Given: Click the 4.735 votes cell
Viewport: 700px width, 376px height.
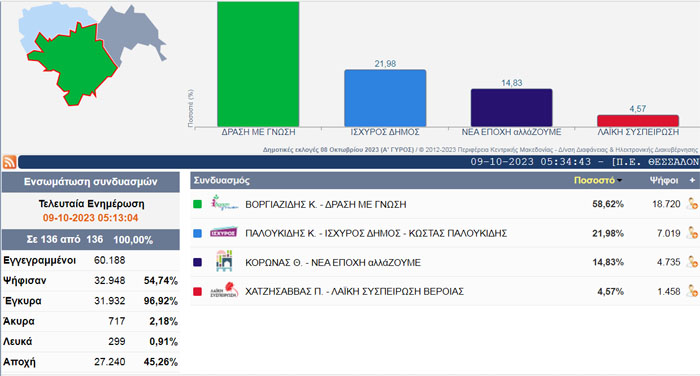Looking at the screenshot, I should click(668, 262).
